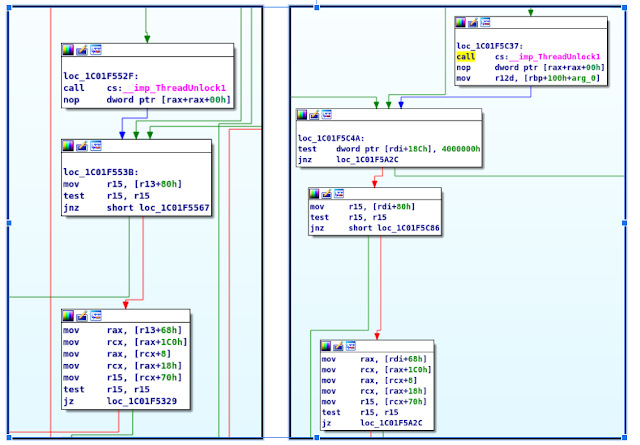This screenshot has height=445, width=640.
Task: Click pencil icon on the [r13+68h] block
Action: click(82, 316)
